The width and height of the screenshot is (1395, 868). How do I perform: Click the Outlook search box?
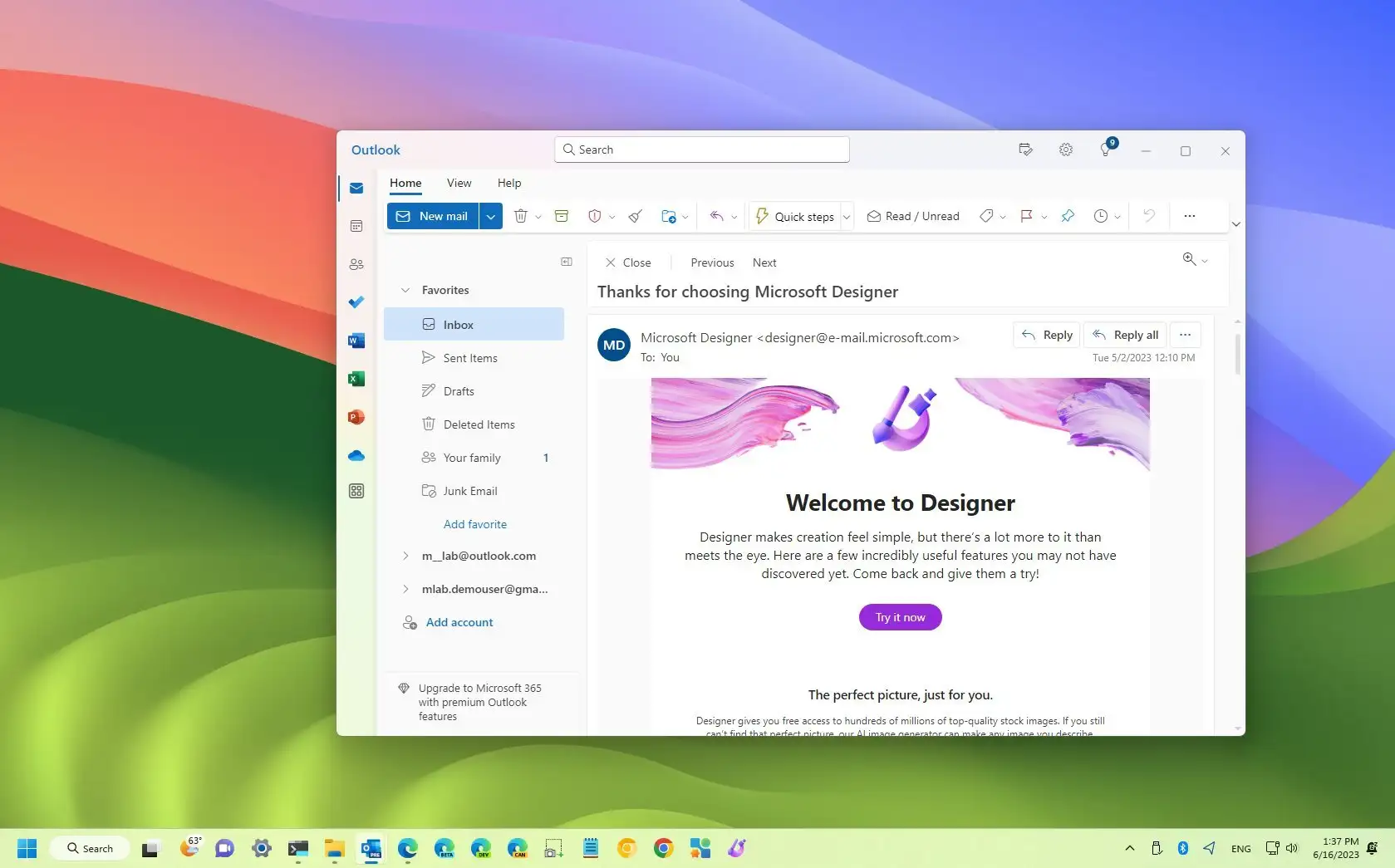[x=702, y=150]
